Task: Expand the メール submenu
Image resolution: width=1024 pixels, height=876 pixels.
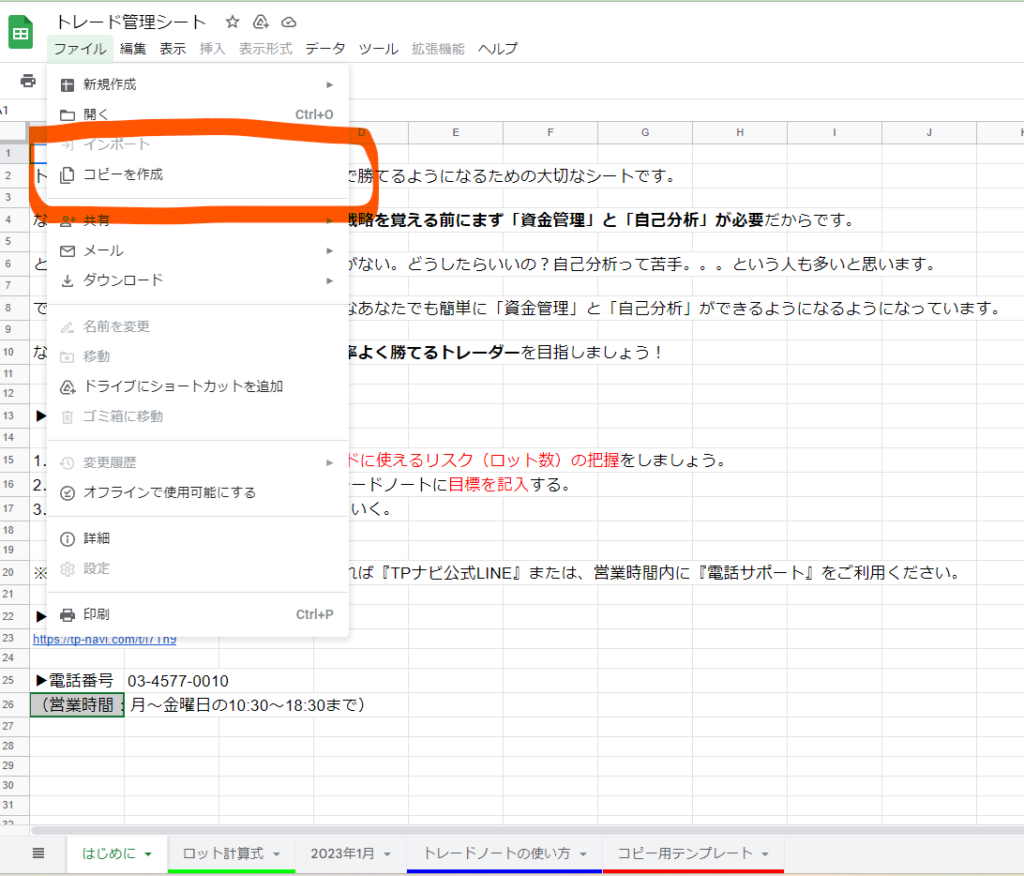Action: tap(103, 251)
